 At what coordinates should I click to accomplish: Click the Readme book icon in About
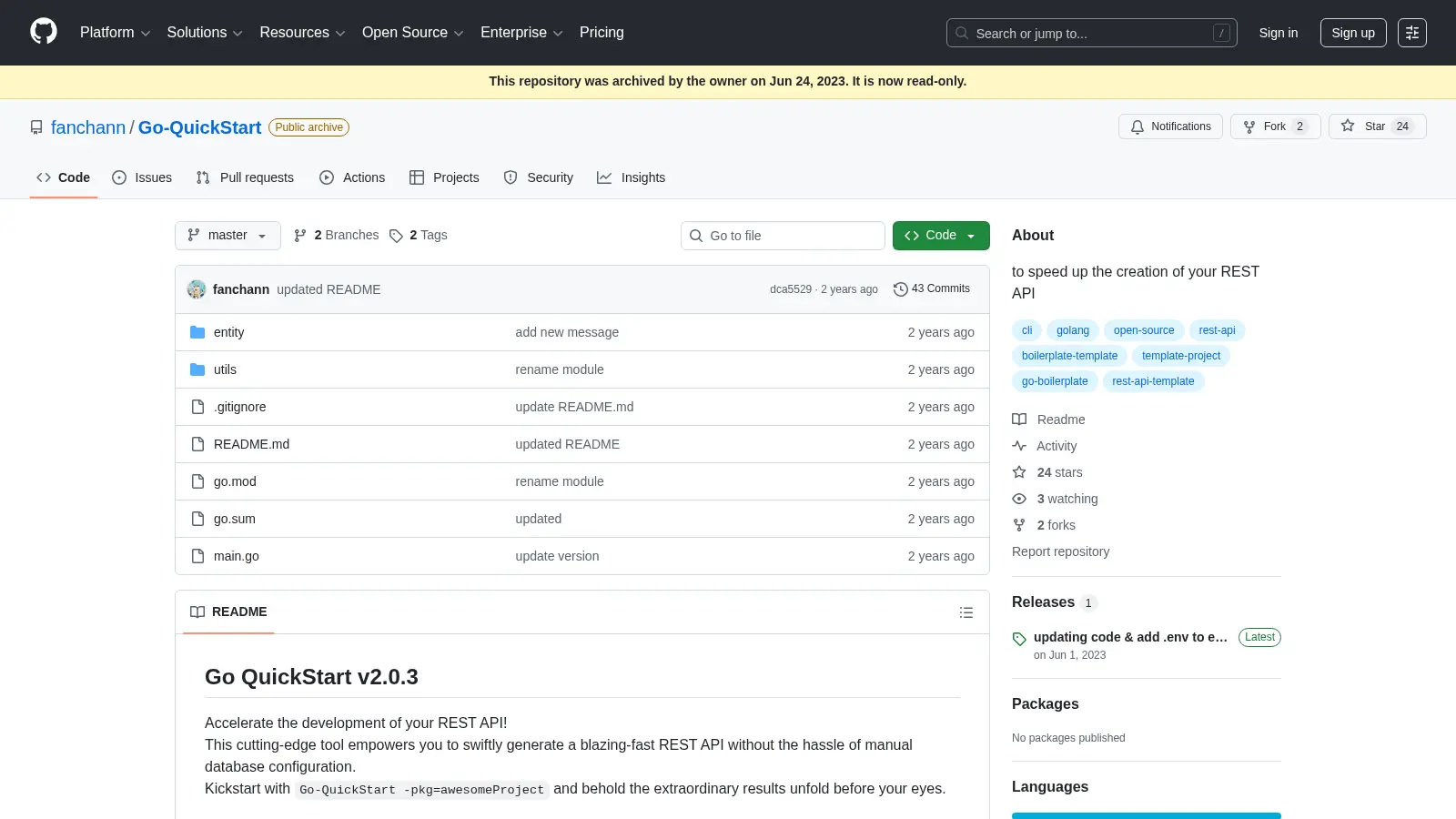pyautogui.click(x=1019, y=420)
